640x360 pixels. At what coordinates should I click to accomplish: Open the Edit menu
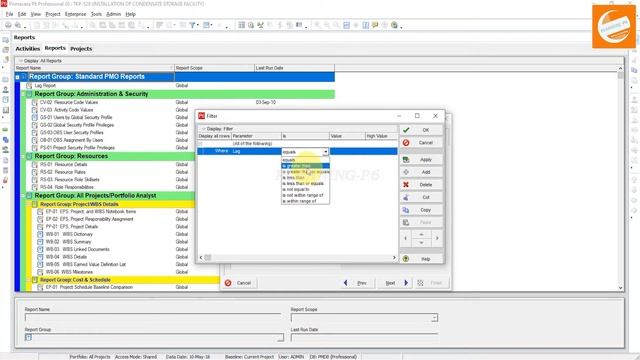(x=22, y=14)
